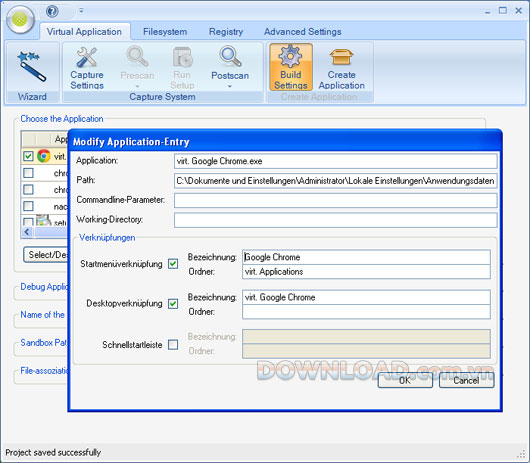Expand the Postscan dropdown arrow

[230, 87]
